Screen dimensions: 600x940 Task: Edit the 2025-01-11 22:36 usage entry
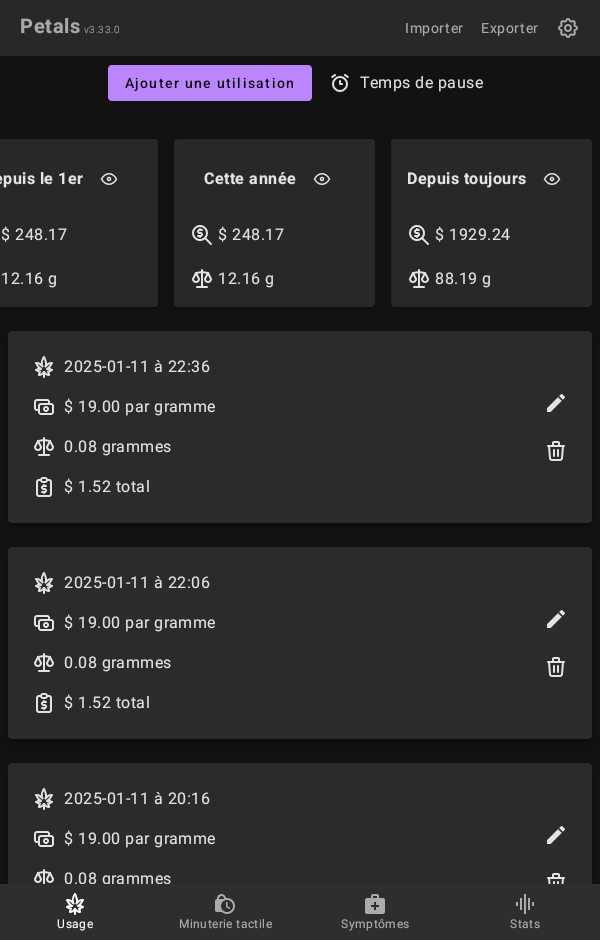pos(556,403)
